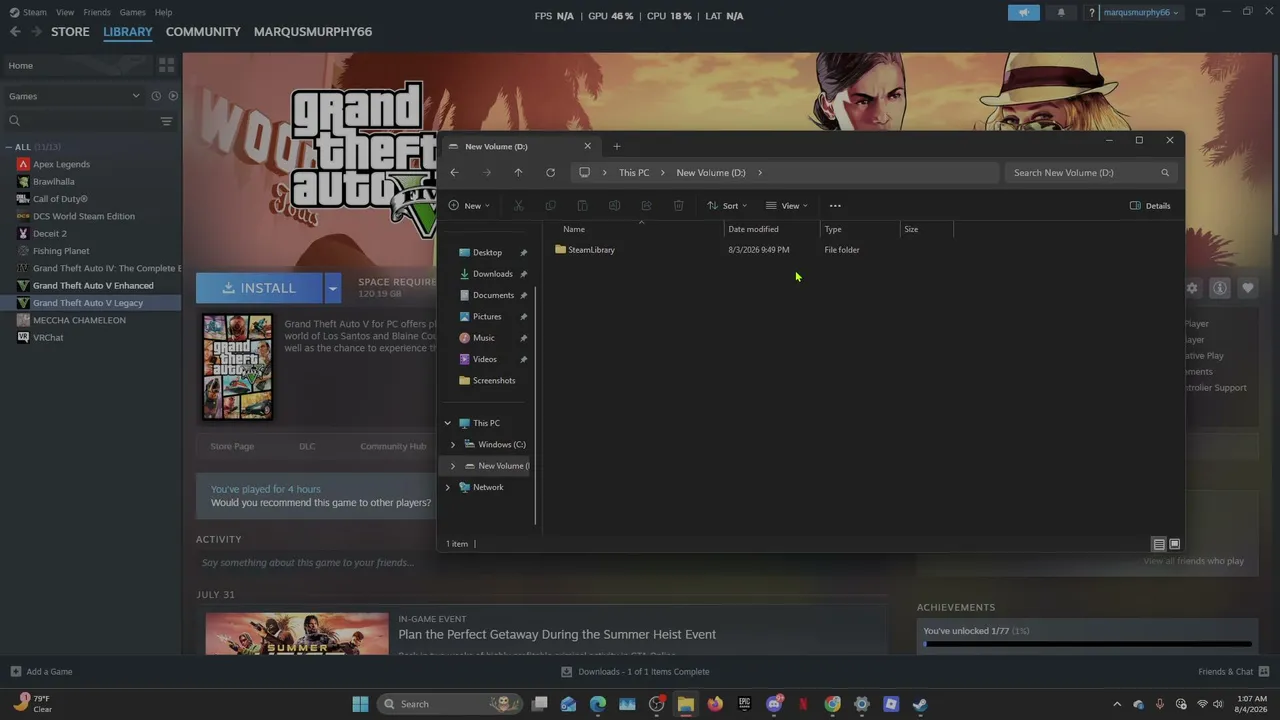Toggle Steam collections grid view icon
The width and height of the screenshot is (1280, 720).
(x=166, y=65)
